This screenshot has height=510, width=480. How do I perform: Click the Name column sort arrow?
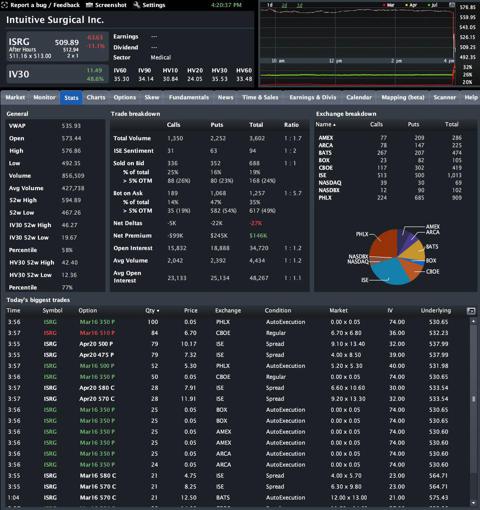[x=334, y=125]
